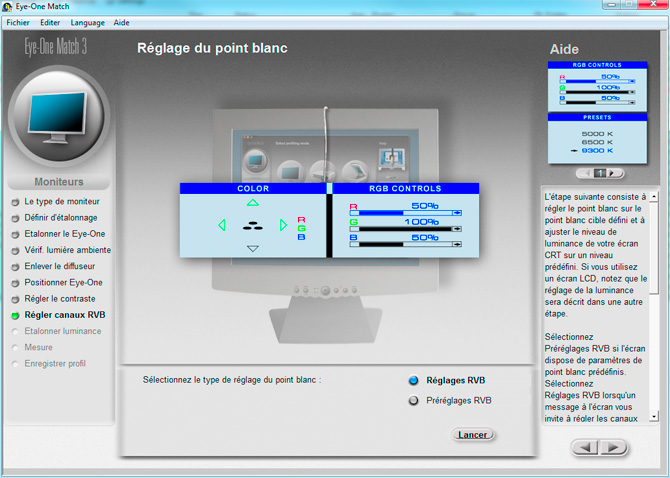The height and width of the screenshot is (478, 670).
Task: Click the Lancer button
Action: [x=473, y=435]
